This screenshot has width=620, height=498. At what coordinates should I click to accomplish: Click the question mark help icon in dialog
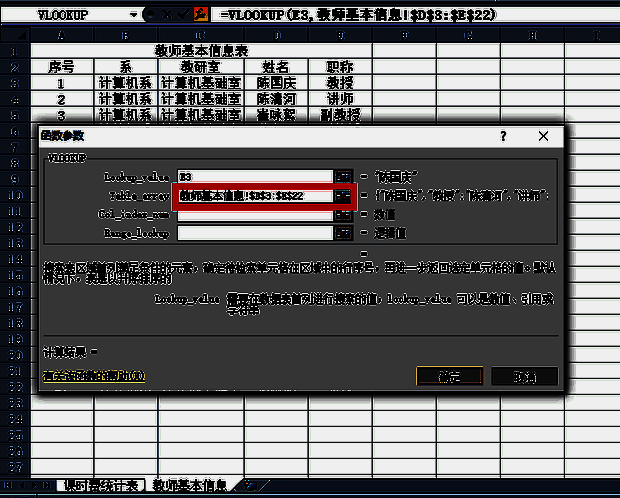click(503, 136)
